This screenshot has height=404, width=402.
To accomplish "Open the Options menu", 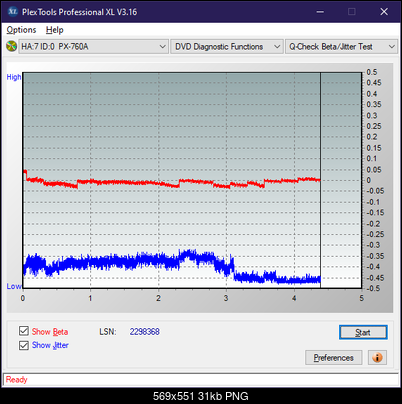I will pyautogui.click(x=21, y=30).
